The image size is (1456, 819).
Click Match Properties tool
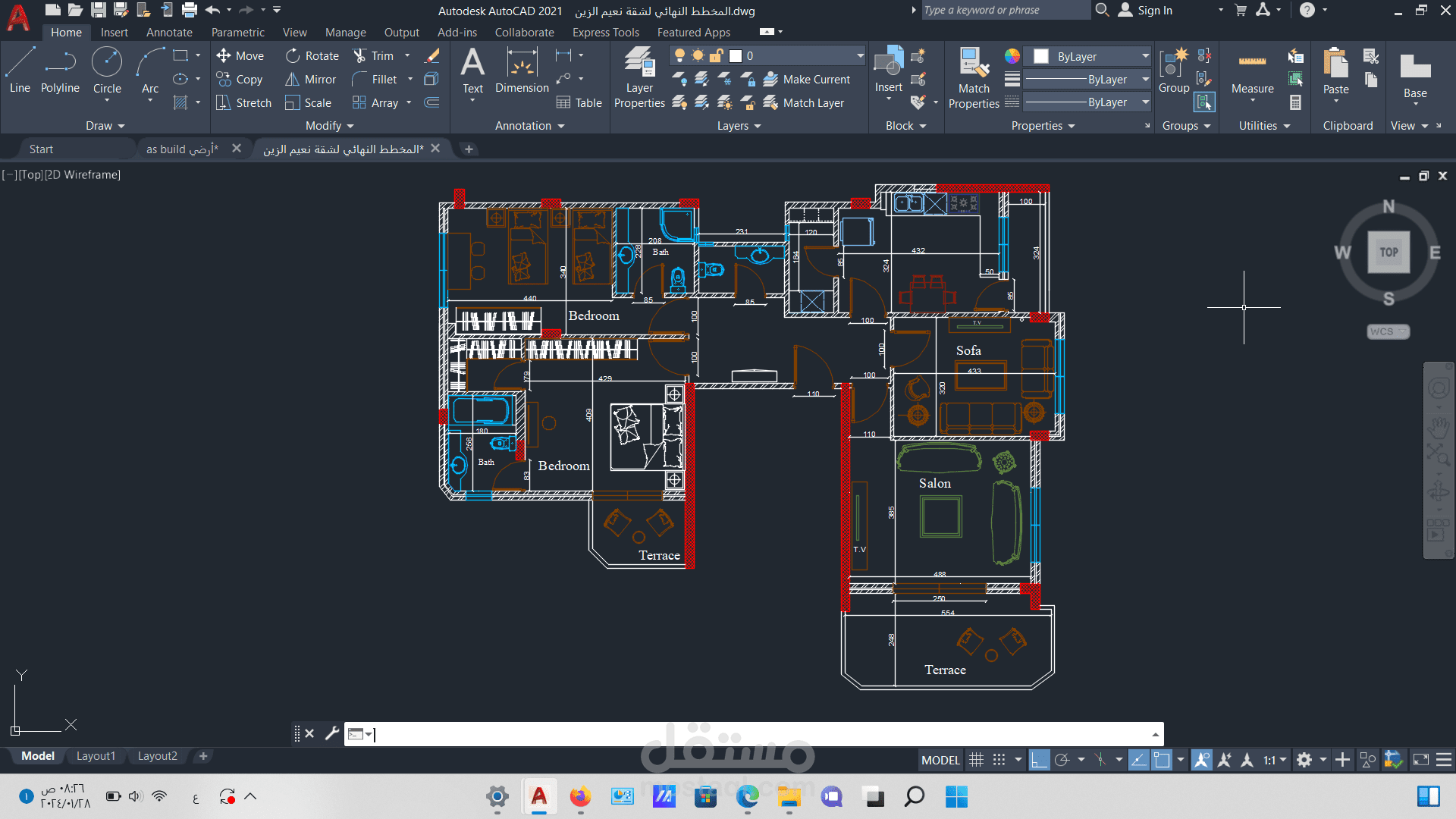pyautogui.click(x=974, y=77)
